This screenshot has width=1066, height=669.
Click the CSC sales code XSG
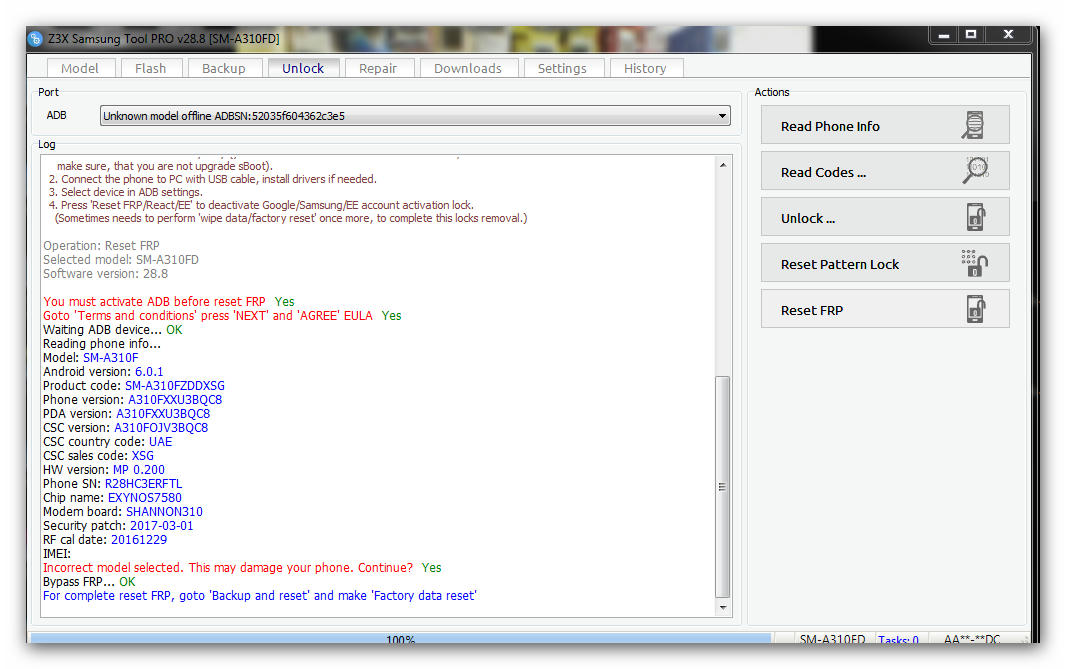coord(143,456)
